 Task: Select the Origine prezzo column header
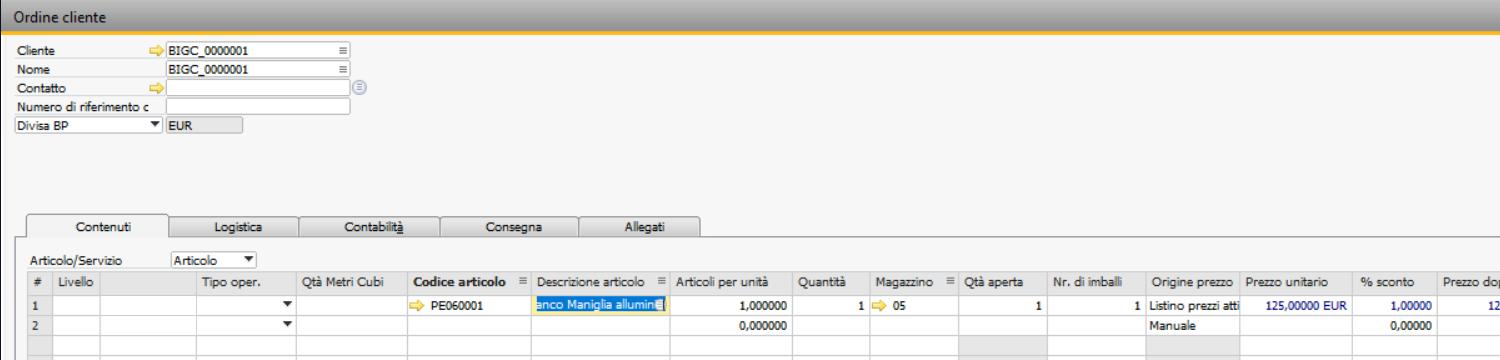[x=1193, y=282]
